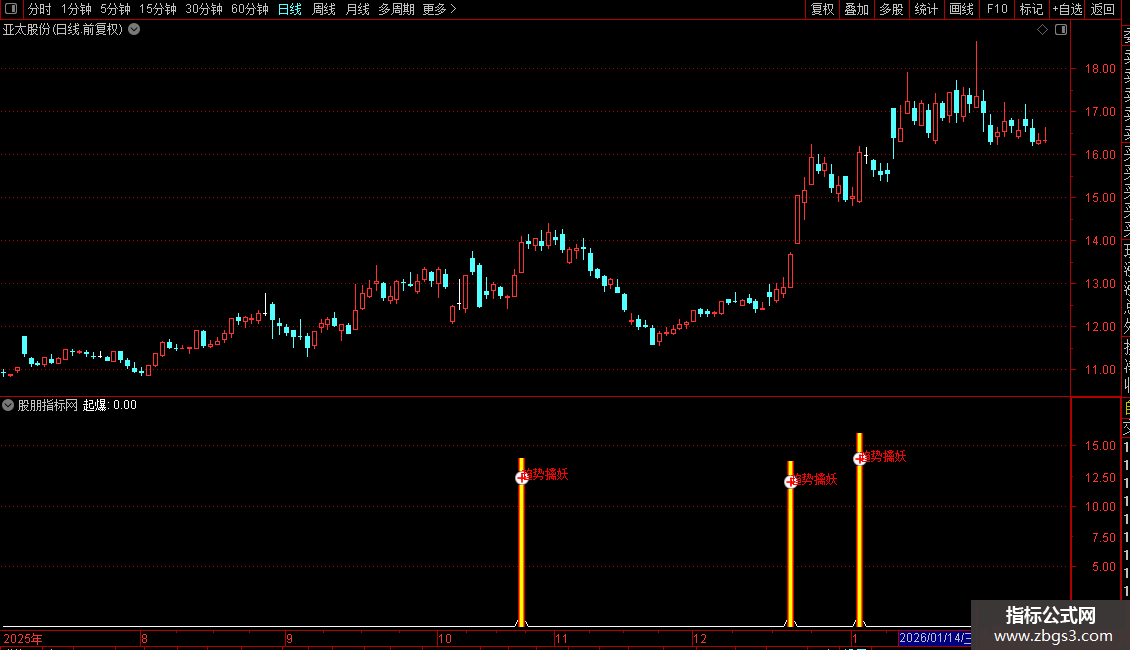
Task: Click the mid-December 趋势擒妖 signal marker
Action: pos(791,481)
